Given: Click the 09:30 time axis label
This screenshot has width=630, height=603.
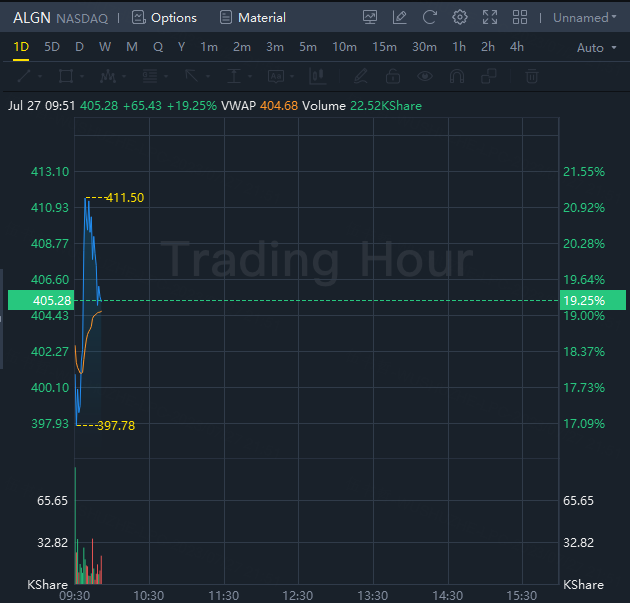Looking at the screenshot, I should point(75,595).
